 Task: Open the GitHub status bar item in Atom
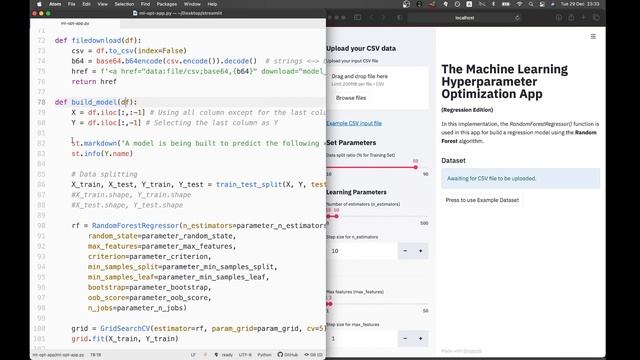288,355
